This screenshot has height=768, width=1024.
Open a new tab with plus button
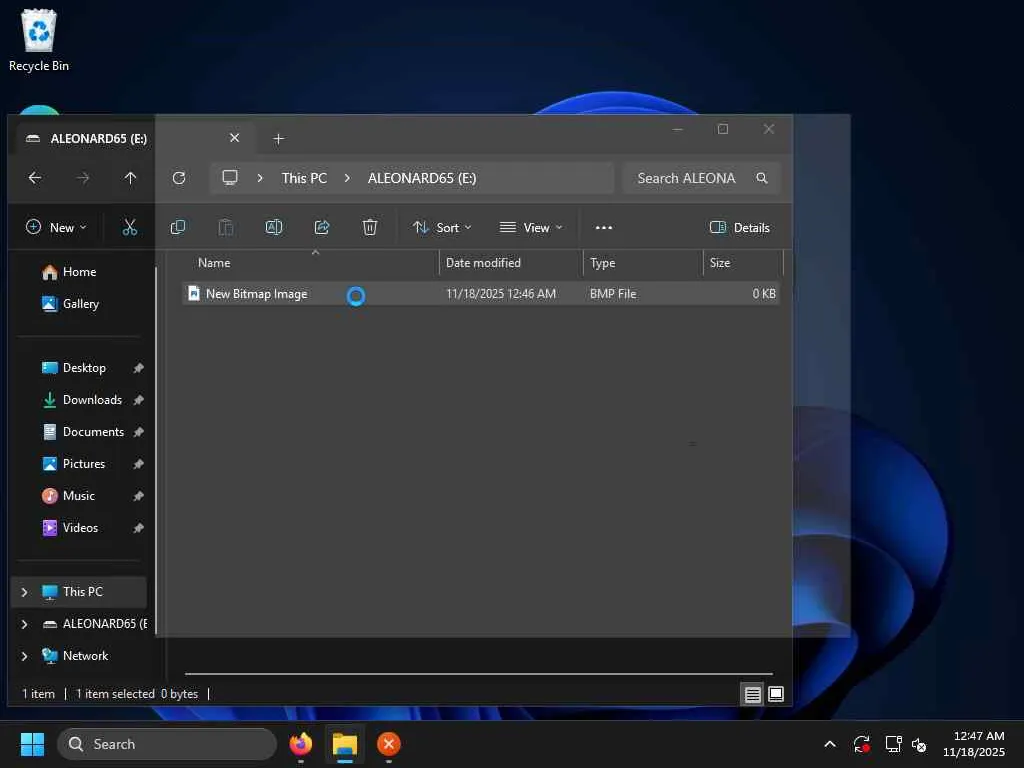[279, 139]
